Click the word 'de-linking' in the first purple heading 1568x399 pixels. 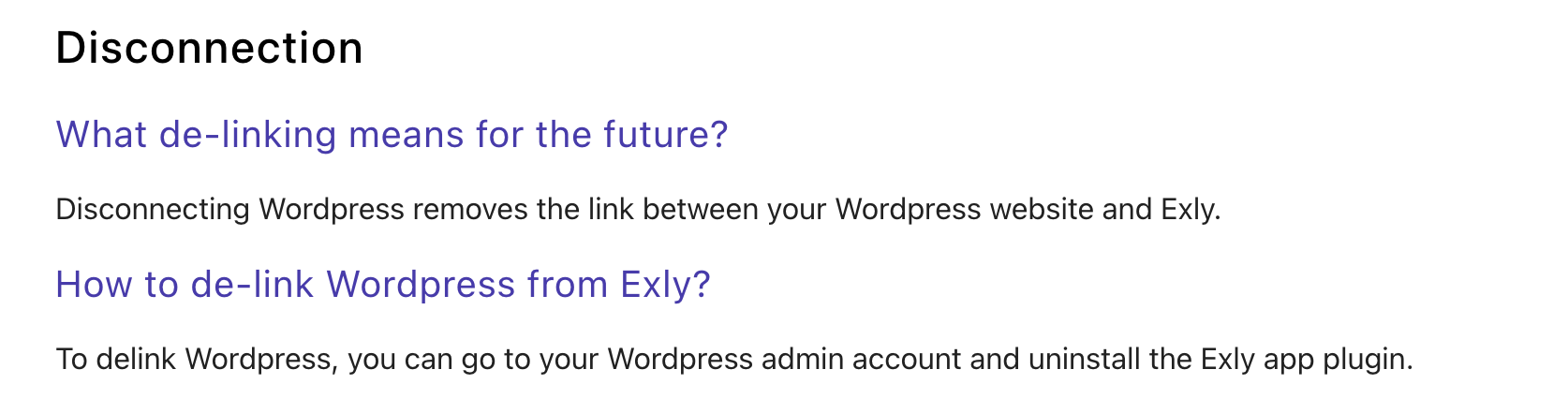point(248,136)
